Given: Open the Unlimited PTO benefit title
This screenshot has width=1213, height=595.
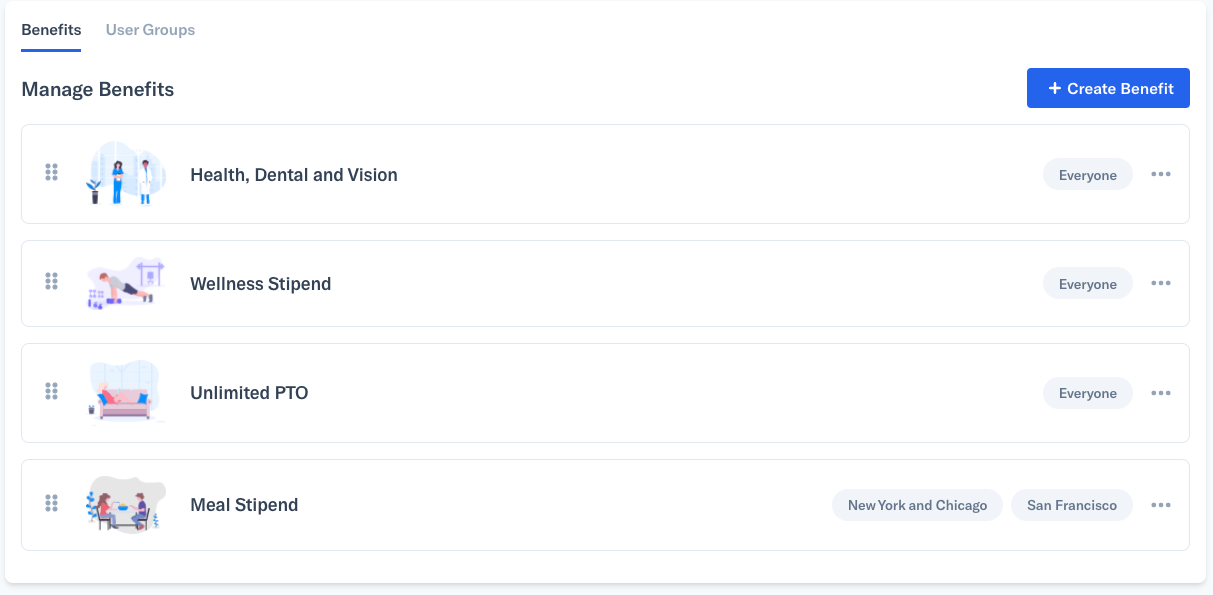Looking at the screenshot, I should [249, 393].
